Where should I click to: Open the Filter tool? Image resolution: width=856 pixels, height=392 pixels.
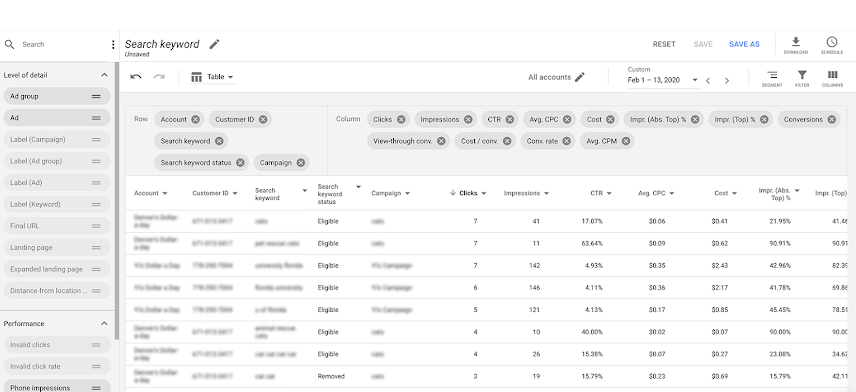tap(802, 79)
